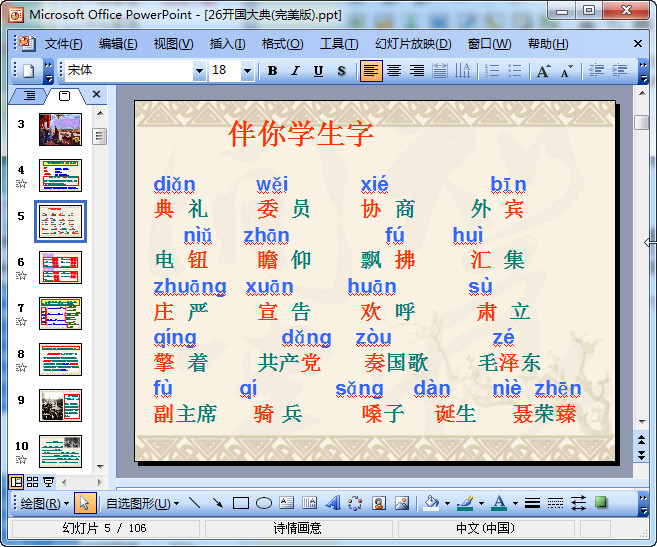Choose the Select Objects arrow tool
The width and height of the screenshot is (657, 547).
[x=85, y=503]
